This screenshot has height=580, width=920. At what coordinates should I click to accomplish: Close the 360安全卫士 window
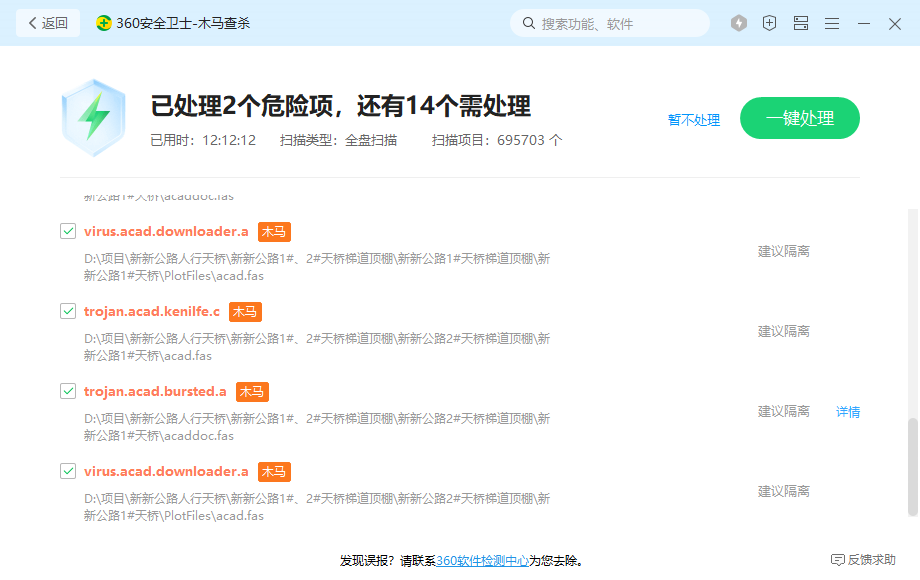coord(895,23)
